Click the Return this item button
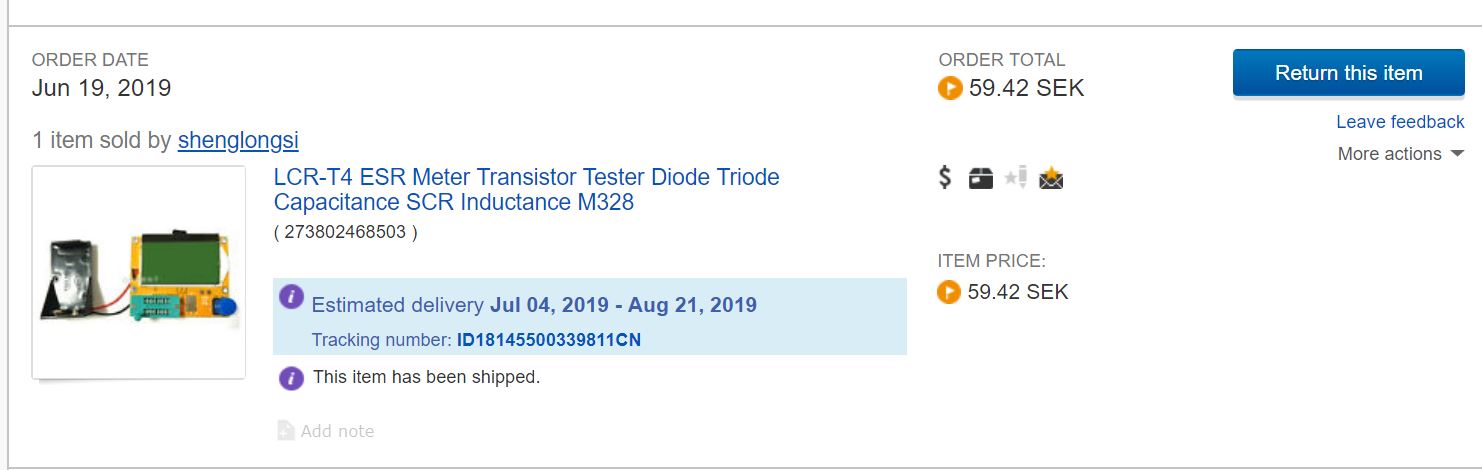The height and width of the screenshot is (470, 1482). point(1348,73)
